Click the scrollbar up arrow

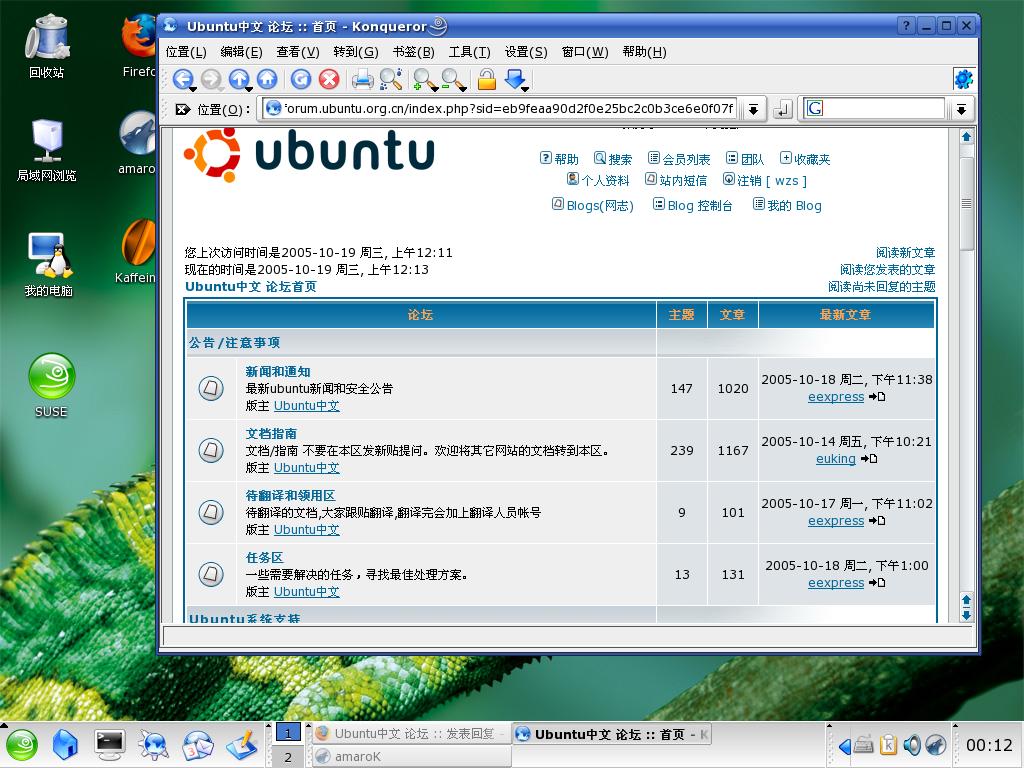tap(967, 136)
